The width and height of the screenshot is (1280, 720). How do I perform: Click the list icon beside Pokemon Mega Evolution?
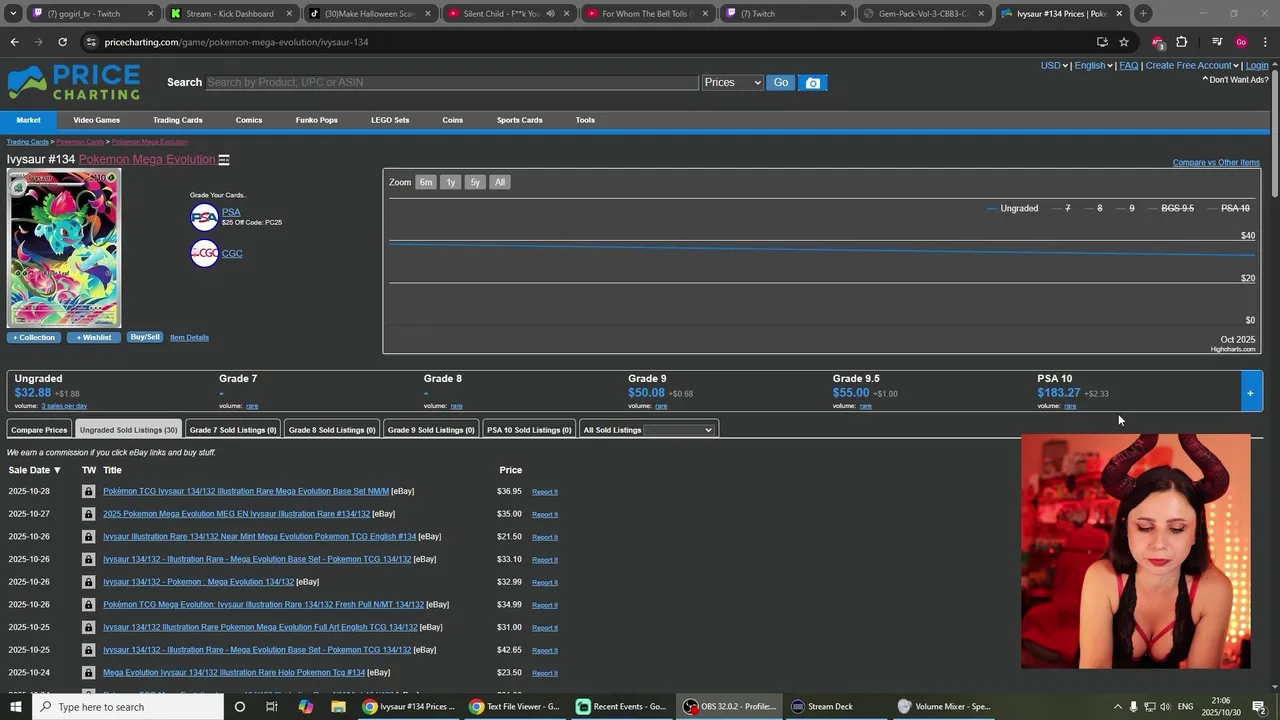click(x=224, y=160)
